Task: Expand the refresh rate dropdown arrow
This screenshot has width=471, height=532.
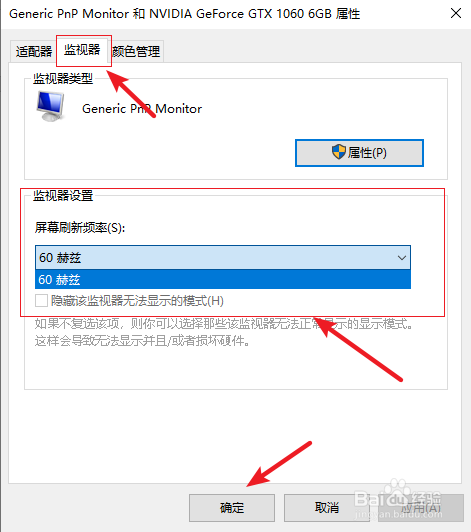Action: (402, 258)
